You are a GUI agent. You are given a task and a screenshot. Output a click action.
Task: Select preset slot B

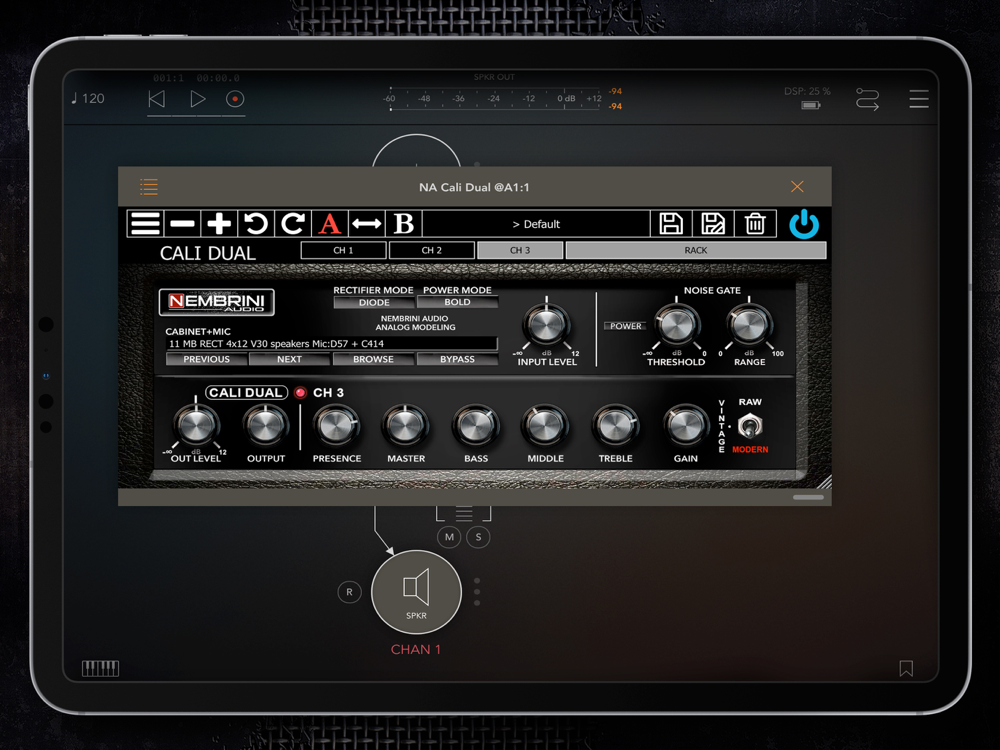tap(404, 224)
